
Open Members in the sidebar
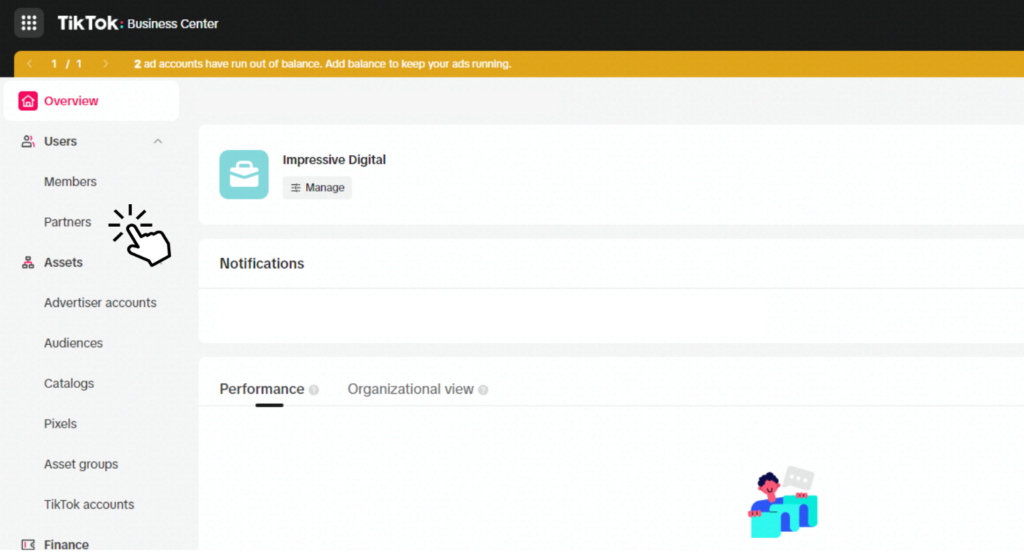tap(70, 182)
